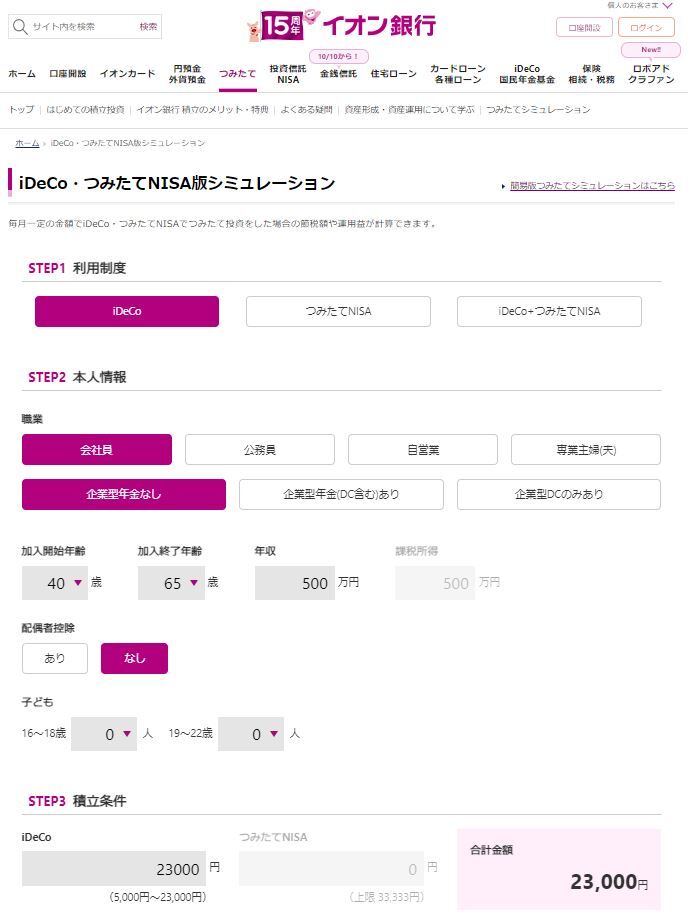Open 金銭信託 menu item
The height and width of the screenshot is (922, 688).
(x=338, y=74)
